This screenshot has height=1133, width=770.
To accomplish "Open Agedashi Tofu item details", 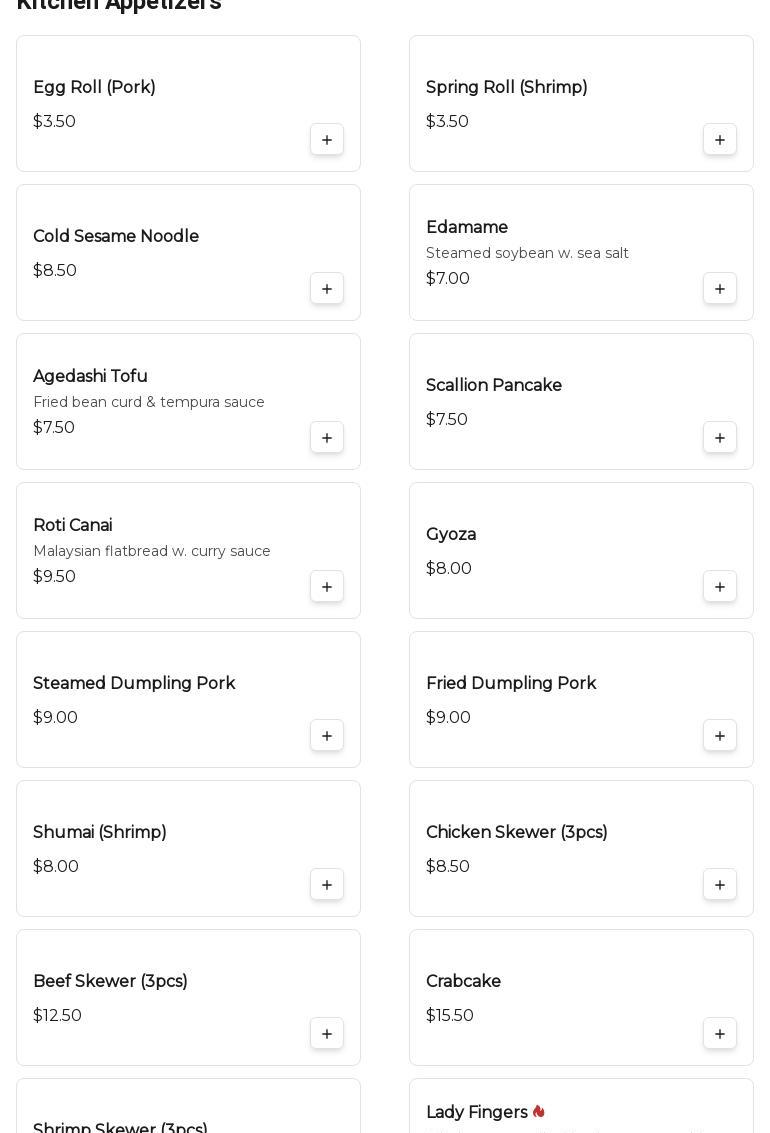I will click(x=90, y=377).
